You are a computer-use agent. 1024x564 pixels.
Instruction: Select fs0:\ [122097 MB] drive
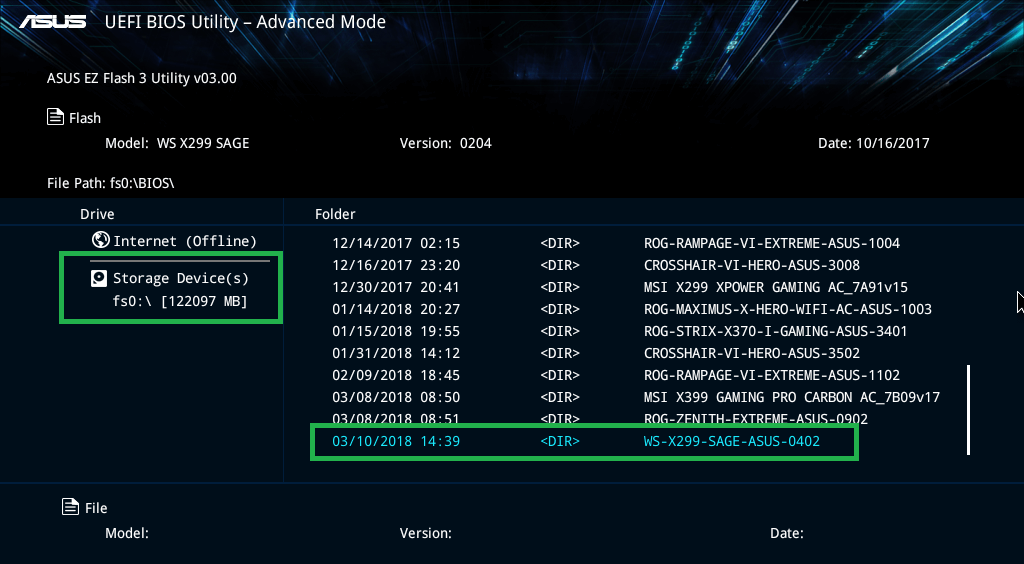click(x=180, y=302)
